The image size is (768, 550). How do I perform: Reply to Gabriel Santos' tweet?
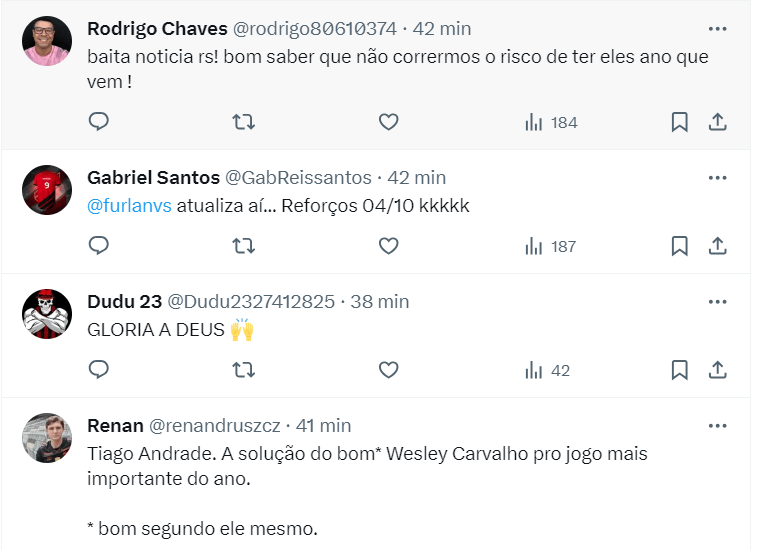98,246
